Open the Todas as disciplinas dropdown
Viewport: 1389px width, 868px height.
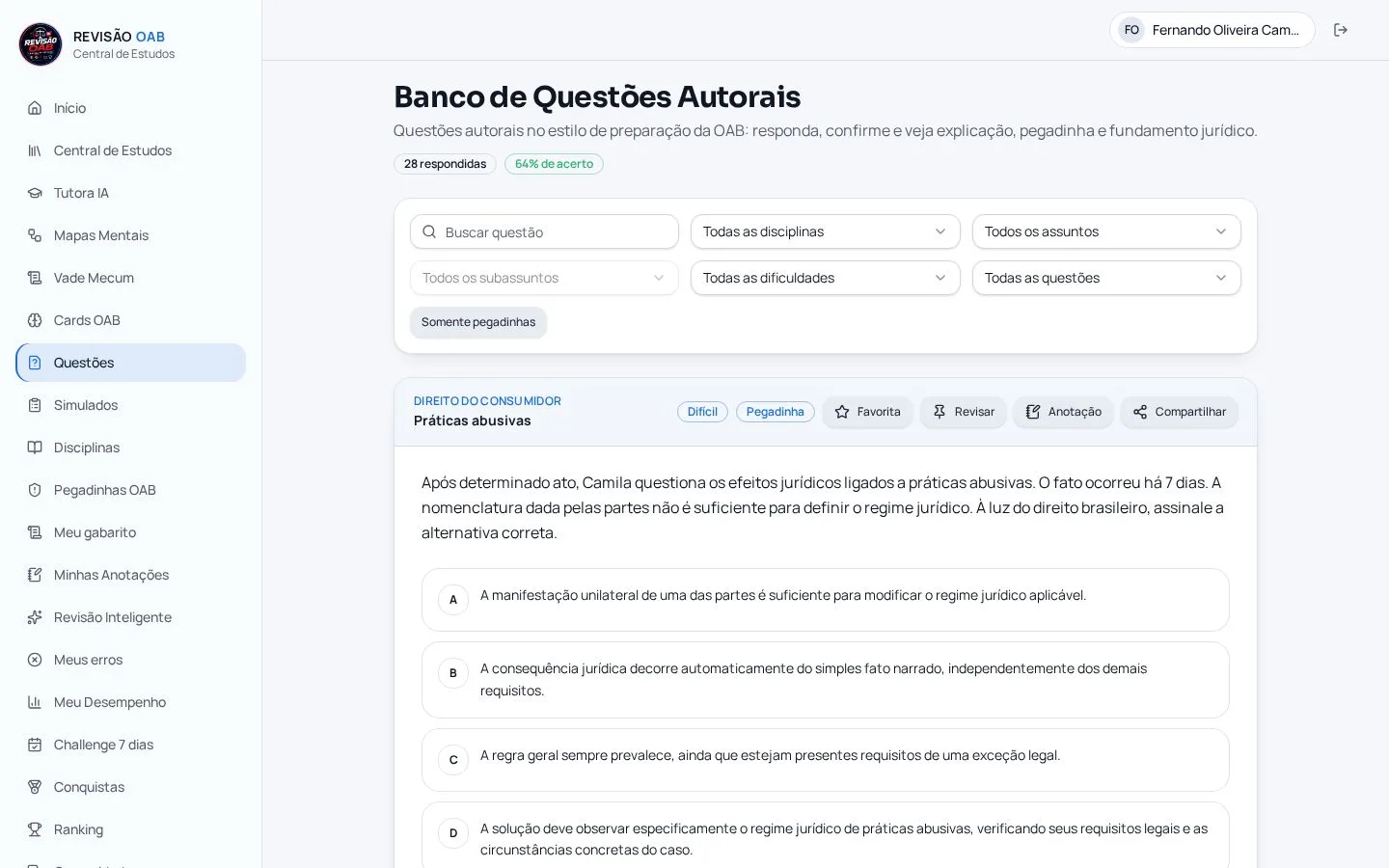pos(826,231)
